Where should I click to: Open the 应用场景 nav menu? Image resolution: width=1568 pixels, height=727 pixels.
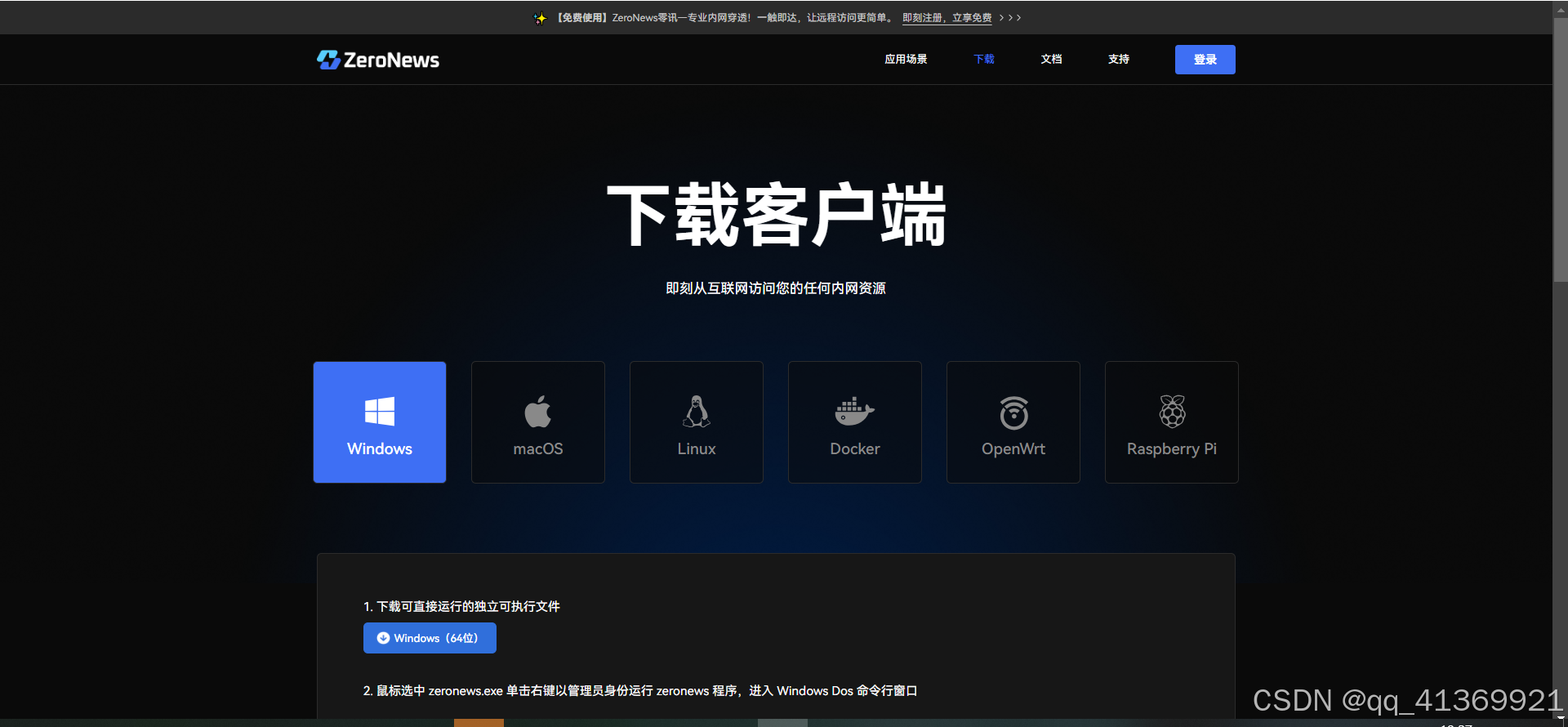pyautogui.click(x=906, y=59)
